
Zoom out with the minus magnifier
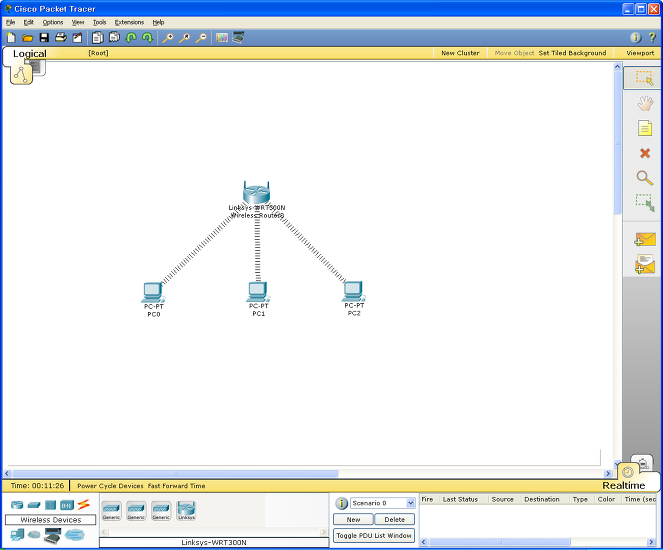tap(201, 38)
